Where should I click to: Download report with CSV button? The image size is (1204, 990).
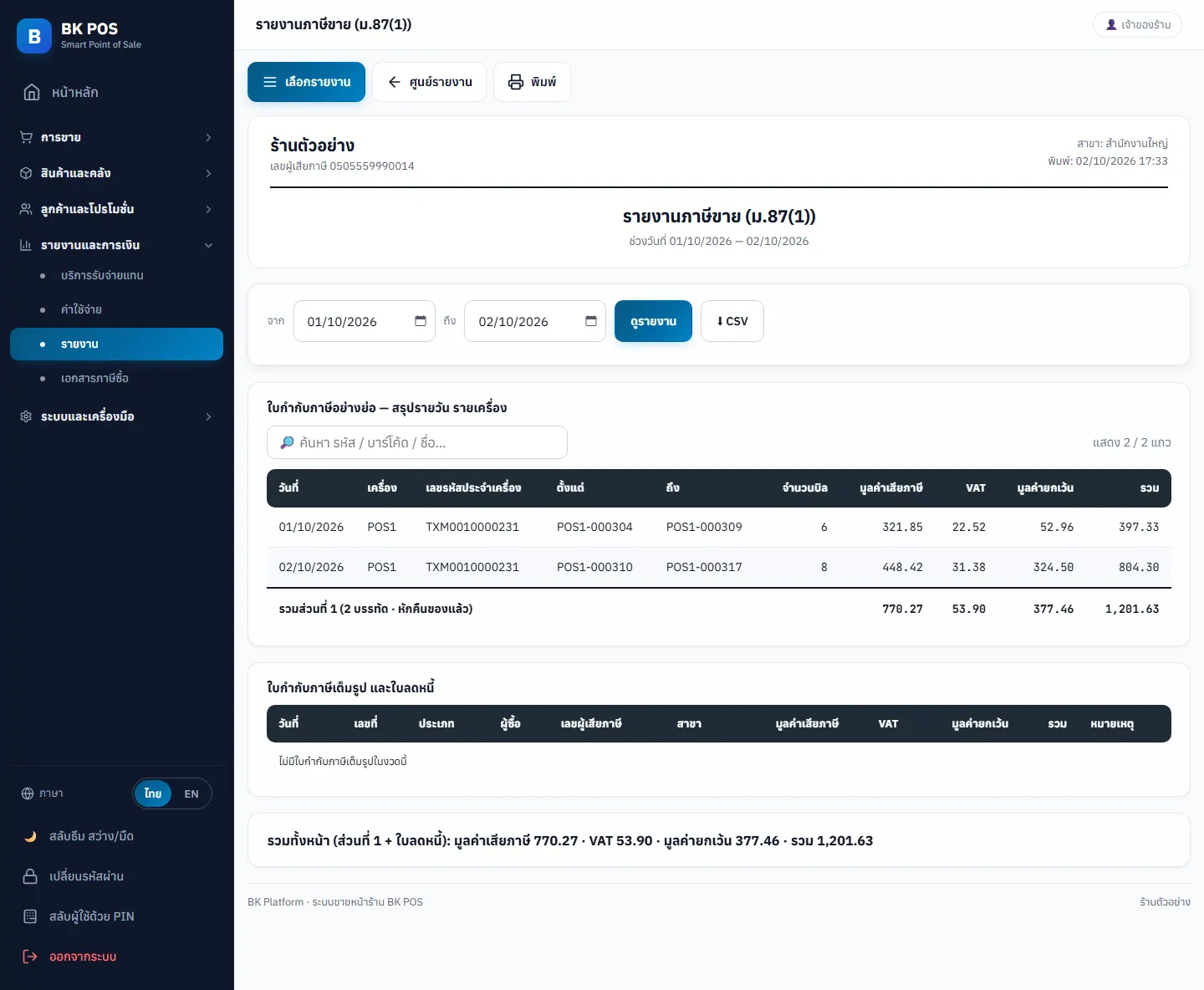click(732, 321)
